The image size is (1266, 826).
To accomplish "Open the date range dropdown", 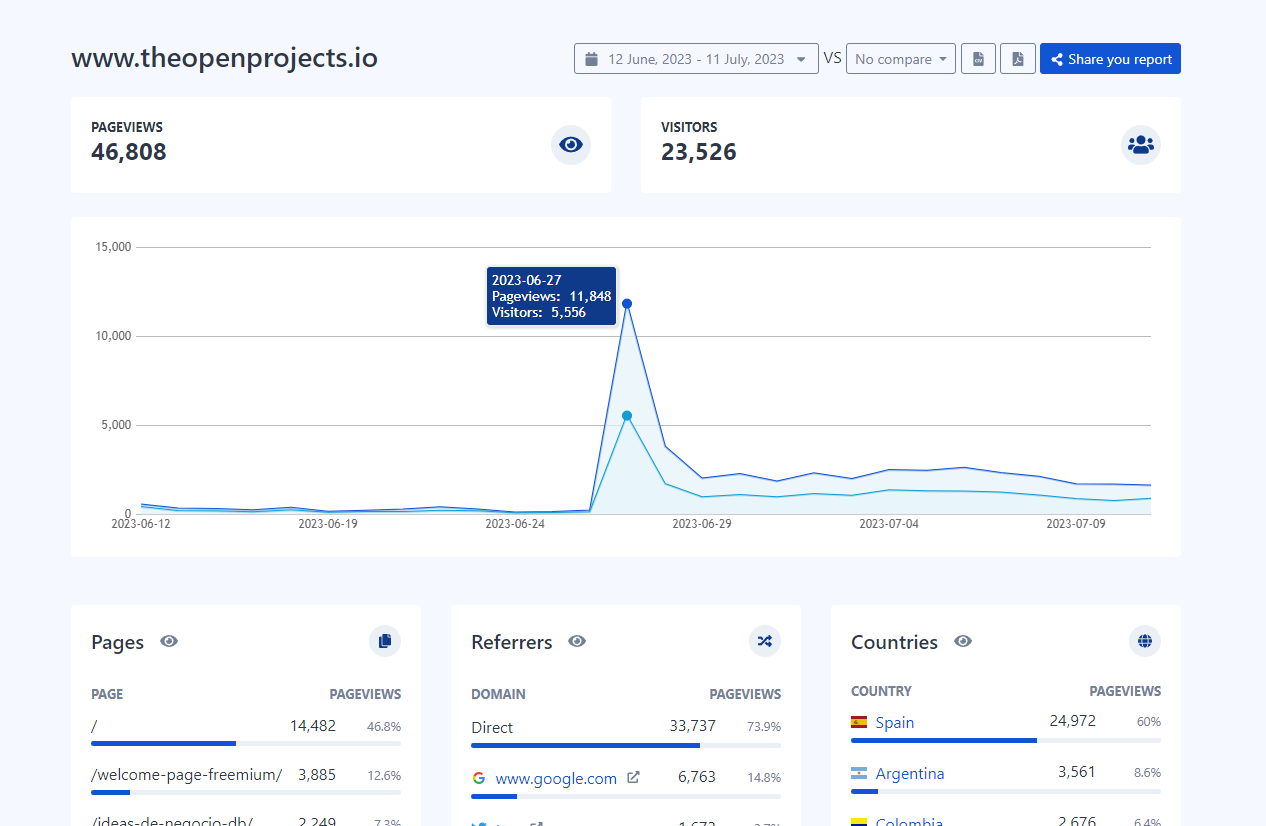I will [696, 58].
